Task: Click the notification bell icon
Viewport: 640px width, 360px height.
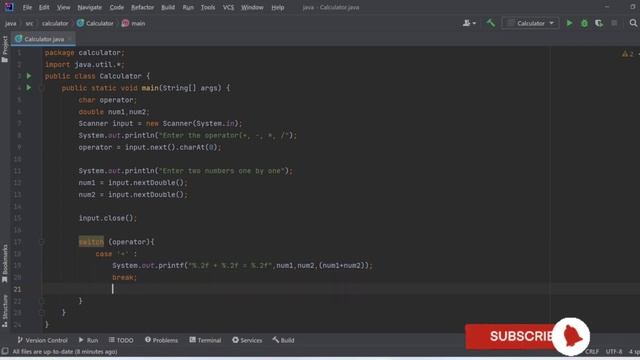Action: click(571, 337)
